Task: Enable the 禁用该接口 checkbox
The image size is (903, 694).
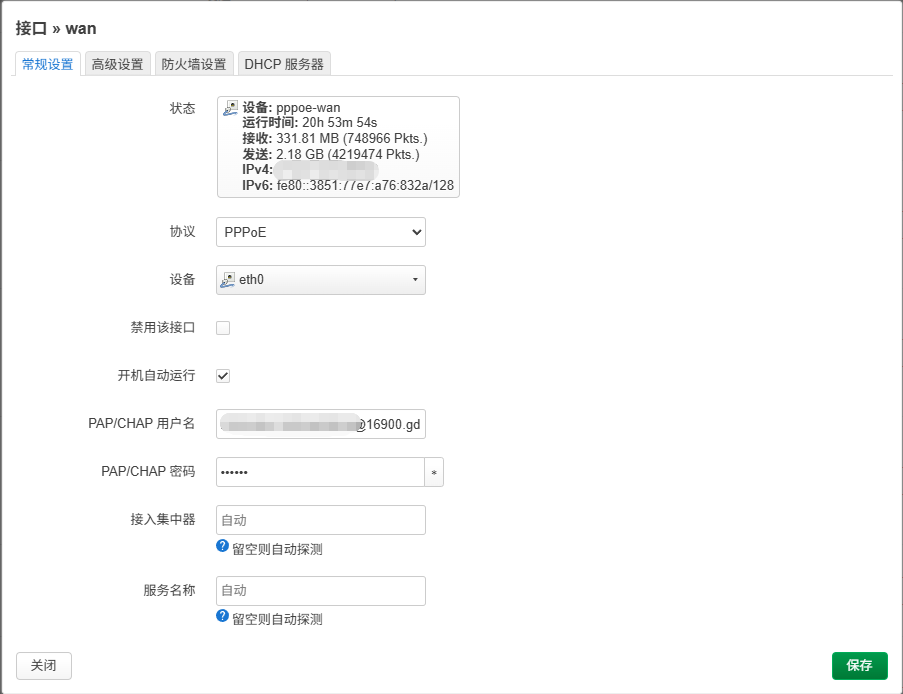Action: pyautogui.click(x=223, y=328)
